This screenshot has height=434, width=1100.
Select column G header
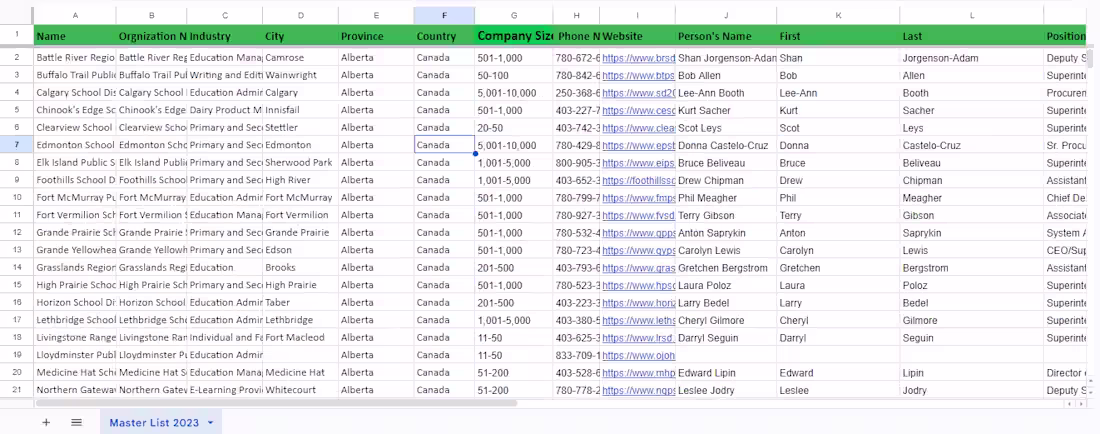point(514,15)
